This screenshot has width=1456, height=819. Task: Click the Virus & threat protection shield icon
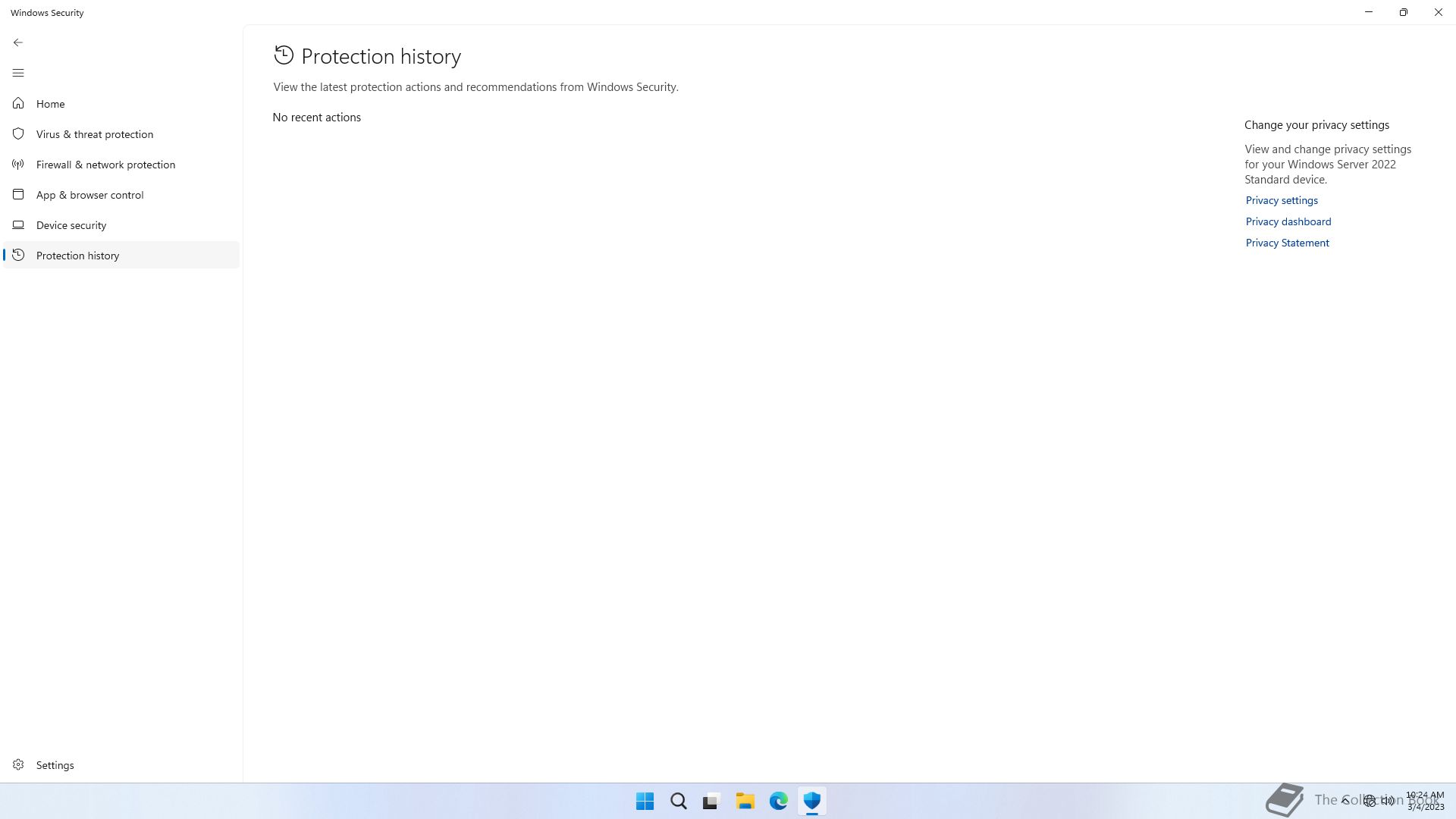click(18, 133)
